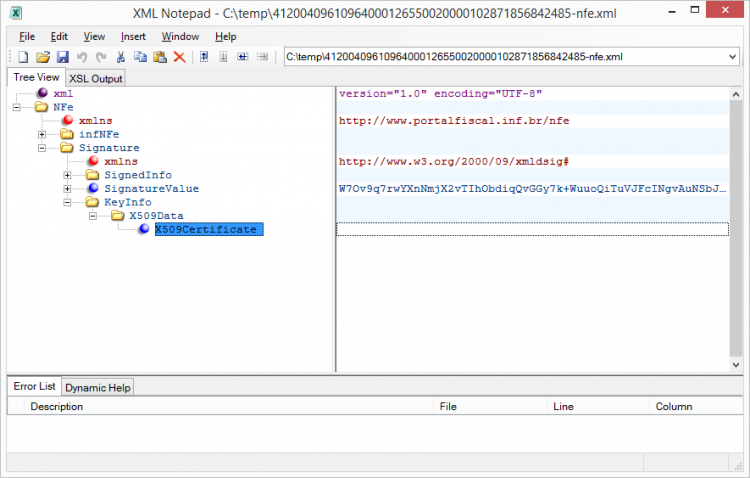This screenshot has height=478, width=750.
Task: Select the xmlns attribute under Signature
Action: point(121,161)
